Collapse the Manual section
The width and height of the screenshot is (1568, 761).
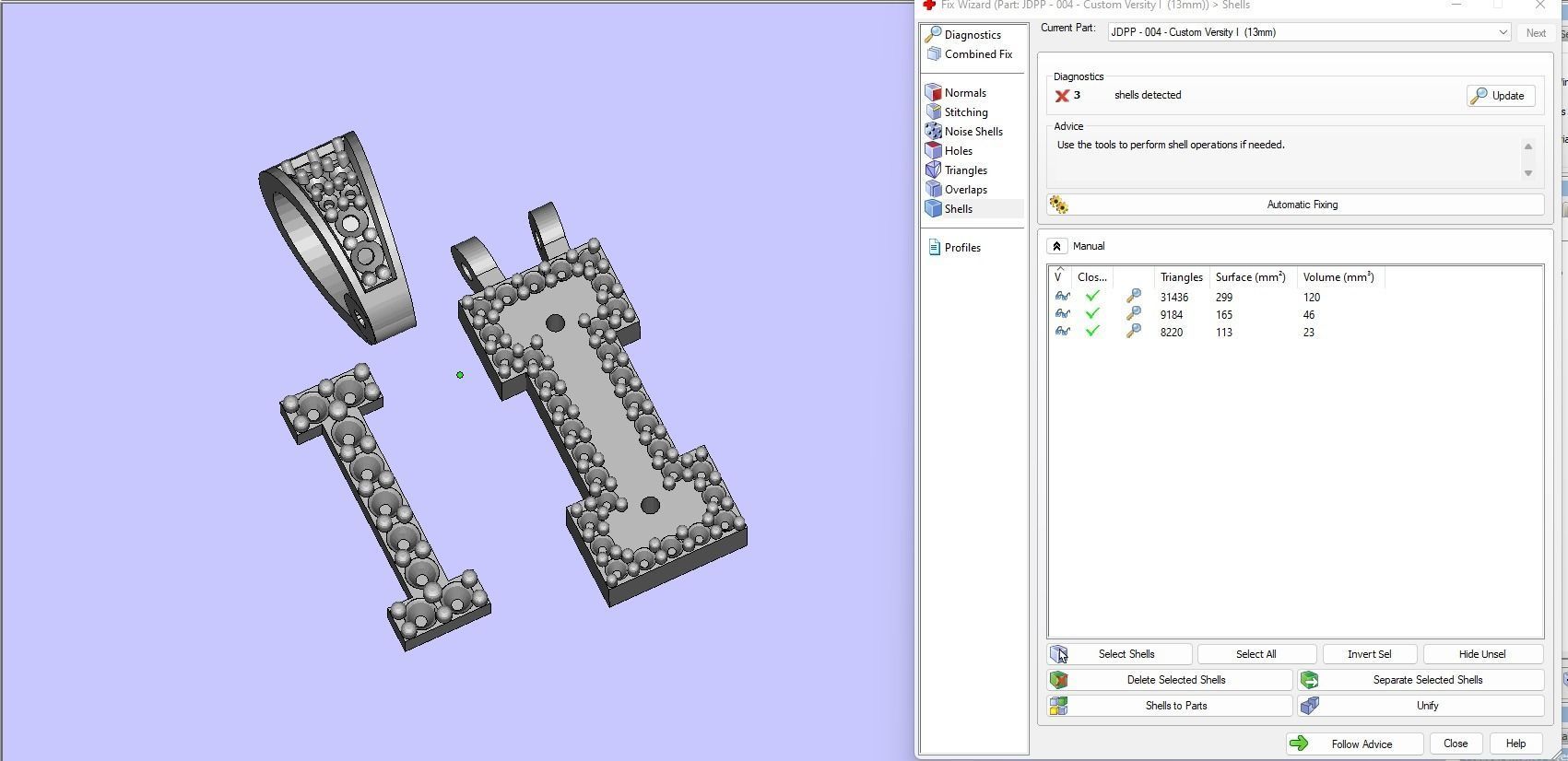1057,246
